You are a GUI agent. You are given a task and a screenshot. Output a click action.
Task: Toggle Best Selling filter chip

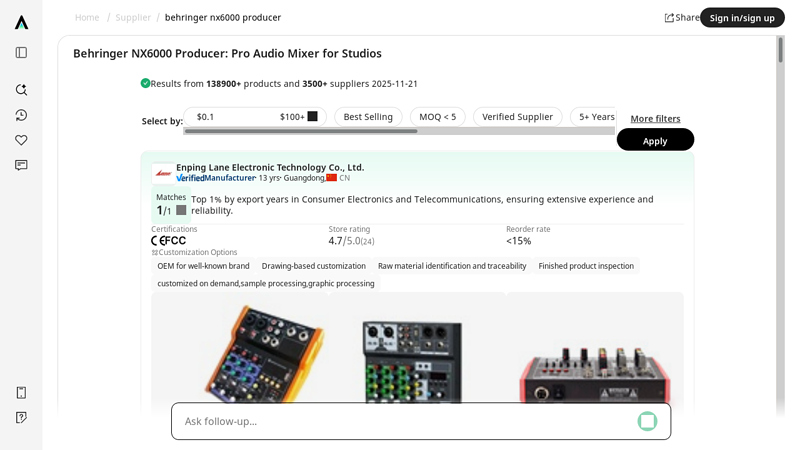coord(368,117)
